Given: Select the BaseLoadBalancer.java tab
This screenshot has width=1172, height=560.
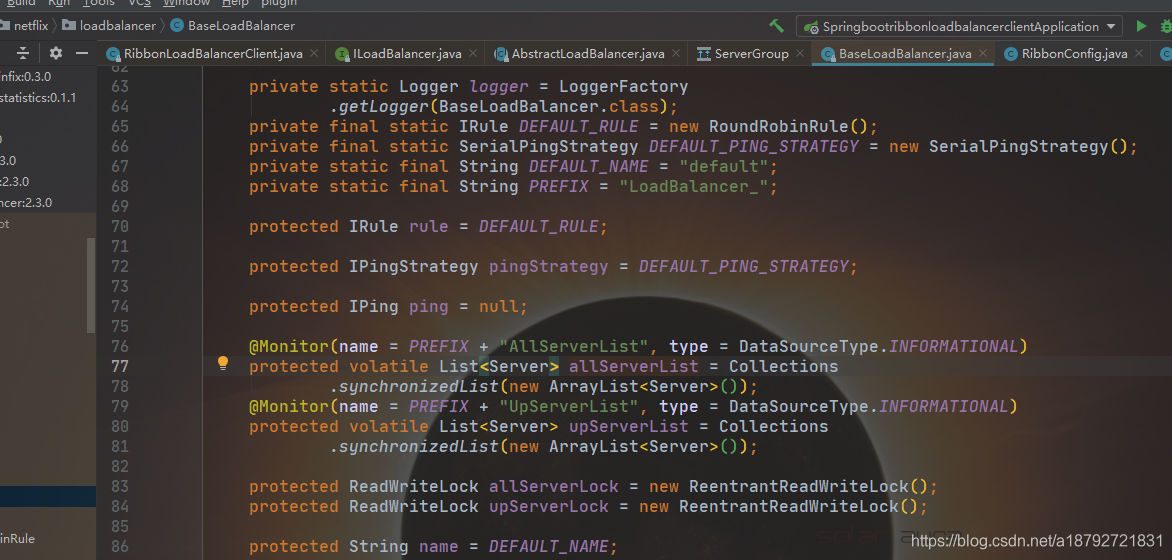Looking at the screenshot, I should (x=904, y=54).
